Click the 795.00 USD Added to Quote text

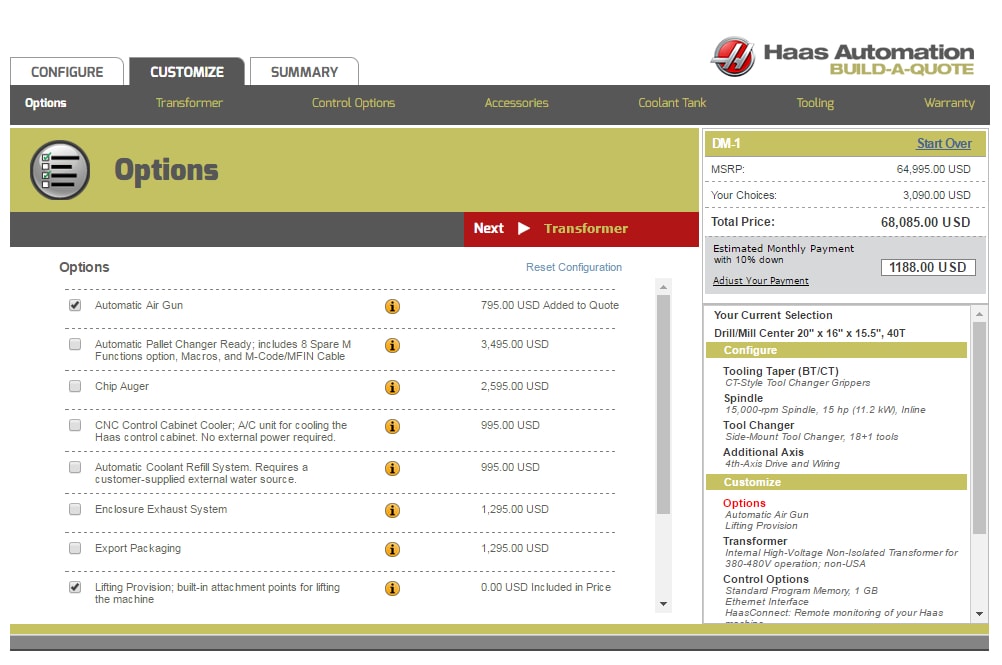pos(550,305)
